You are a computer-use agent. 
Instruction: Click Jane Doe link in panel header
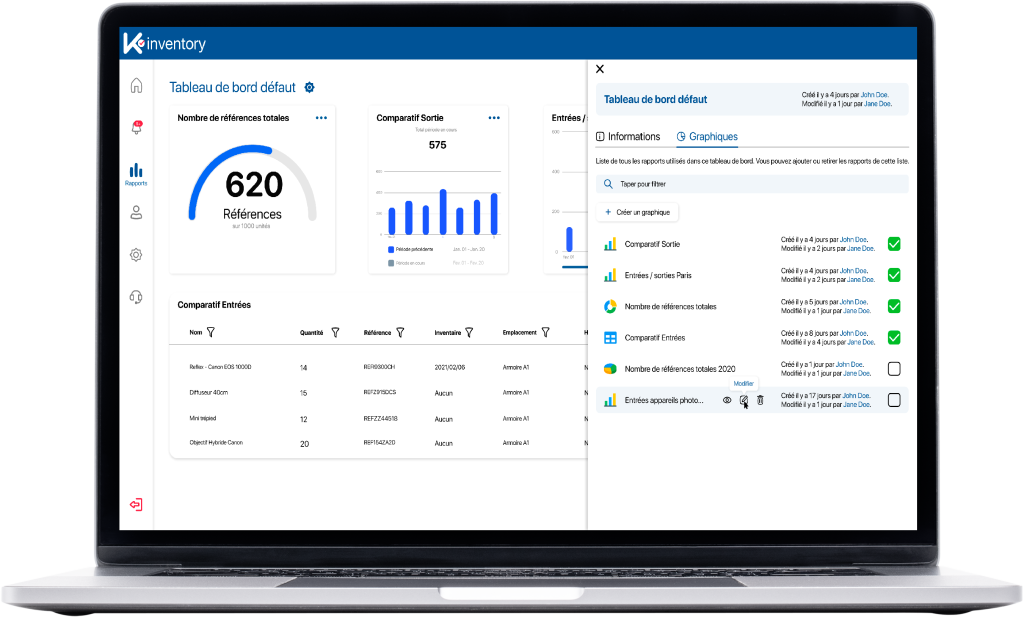pos(878,104)
